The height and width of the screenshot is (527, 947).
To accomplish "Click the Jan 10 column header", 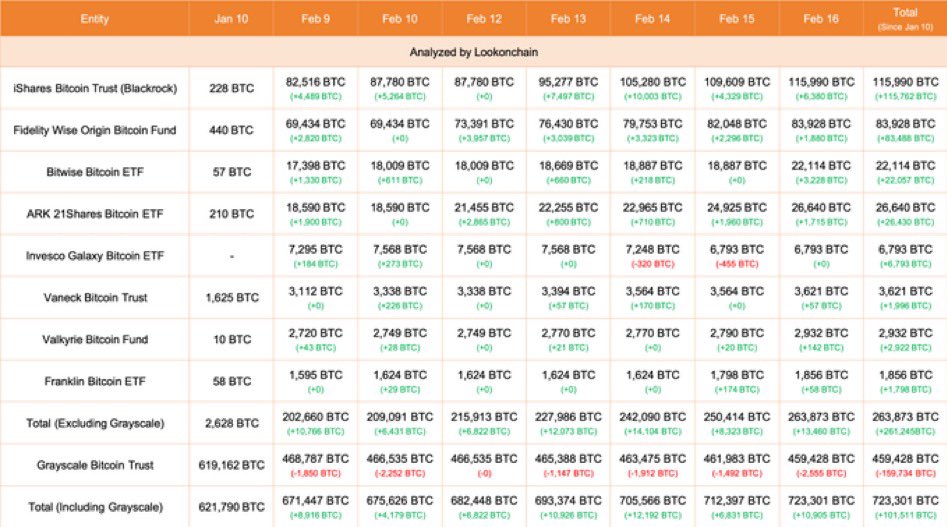I will tap(231, 19).
